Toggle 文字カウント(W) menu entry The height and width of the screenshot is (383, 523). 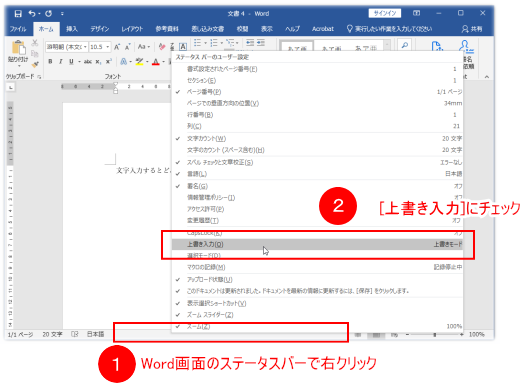pyautogui.click(x=317, y=138)
